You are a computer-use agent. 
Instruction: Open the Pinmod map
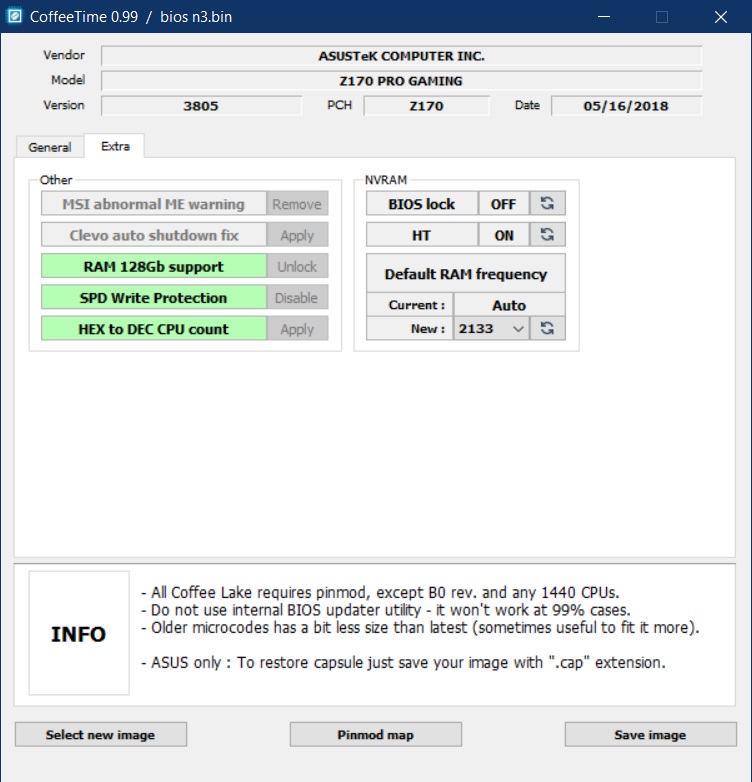376,734
